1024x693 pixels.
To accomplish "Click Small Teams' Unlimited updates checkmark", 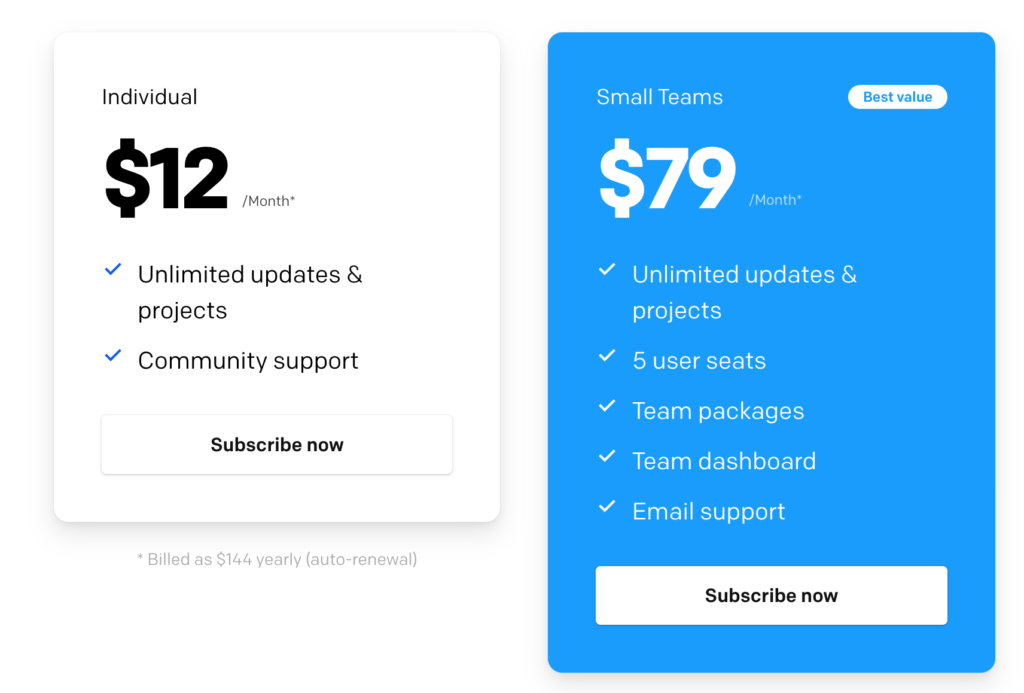I will click(x=607, y=270).
